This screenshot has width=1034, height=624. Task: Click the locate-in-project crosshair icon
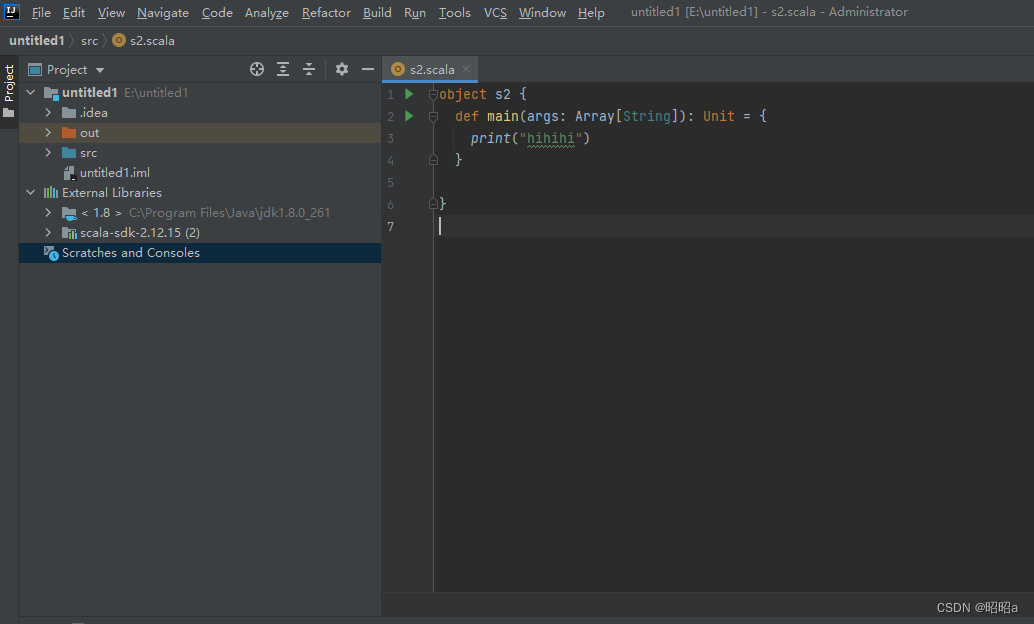tap(257, 69)
